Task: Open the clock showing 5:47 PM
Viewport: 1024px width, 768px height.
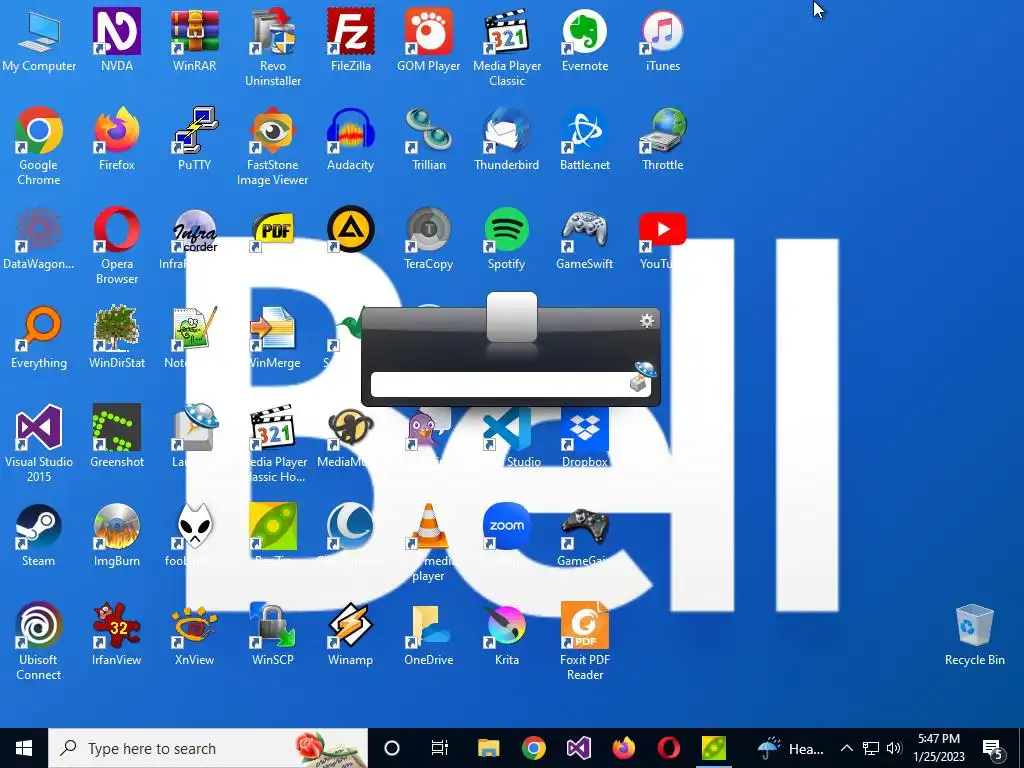Action: tap(939, 748)
